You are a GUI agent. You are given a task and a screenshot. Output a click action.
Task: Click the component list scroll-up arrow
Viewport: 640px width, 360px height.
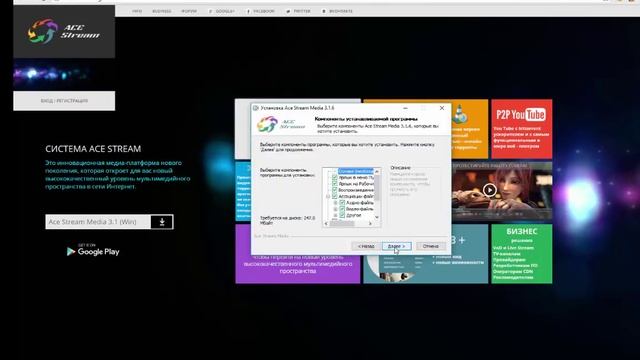pyautogui.click(x=377, y=171)
